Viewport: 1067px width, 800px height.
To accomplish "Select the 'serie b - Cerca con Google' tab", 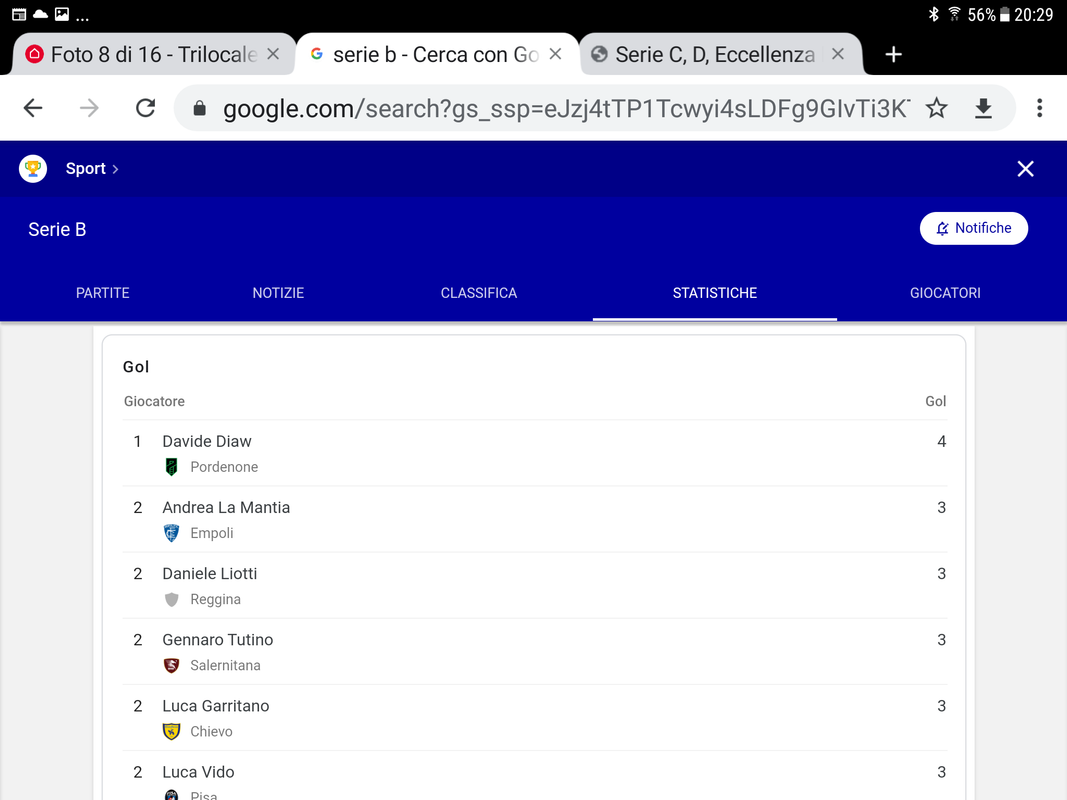I will 436,54.
